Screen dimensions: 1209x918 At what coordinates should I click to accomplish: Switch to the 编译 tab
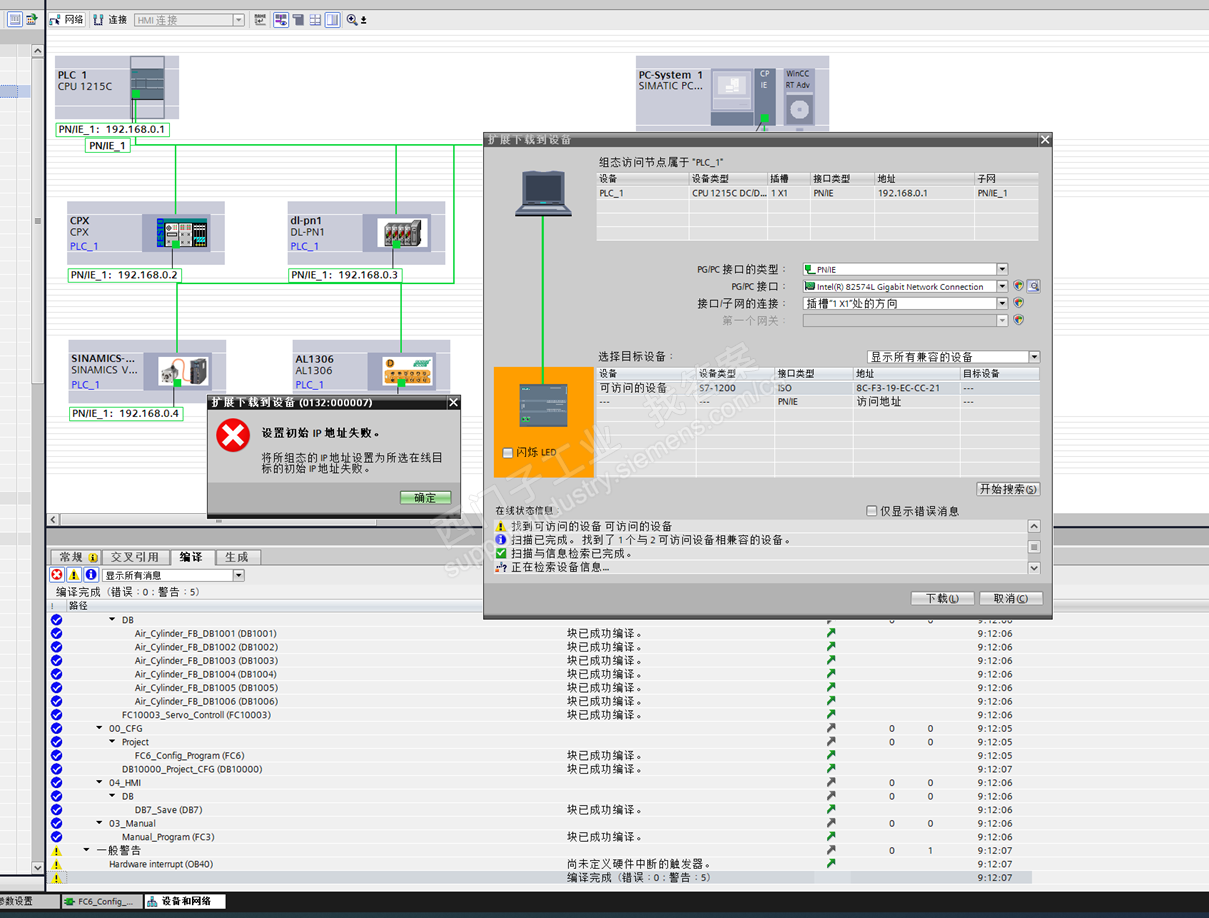click(x=190, y=558)
